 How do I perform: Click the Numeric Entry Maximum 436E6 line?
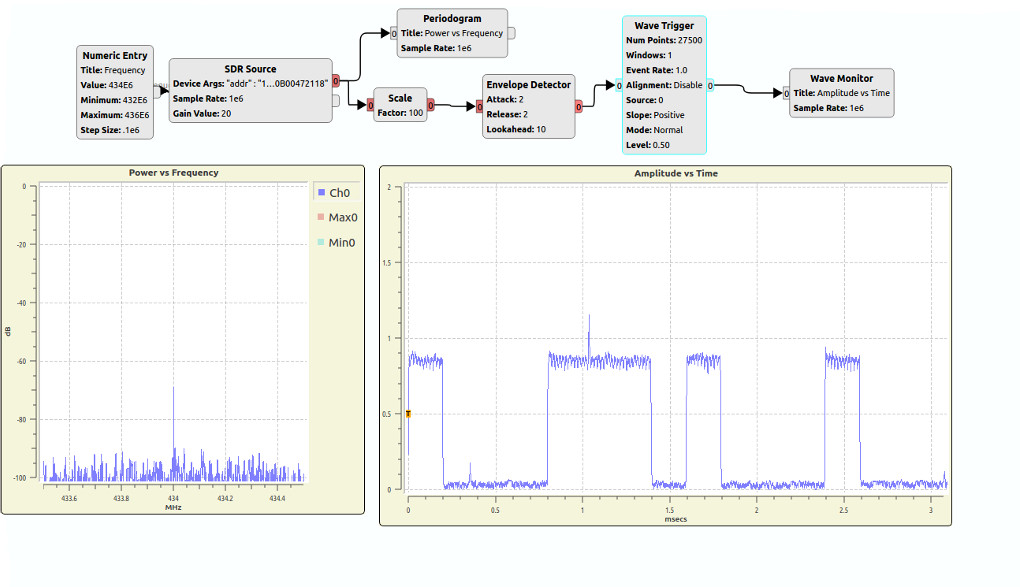pyautogui.click(x=114, y=115)
